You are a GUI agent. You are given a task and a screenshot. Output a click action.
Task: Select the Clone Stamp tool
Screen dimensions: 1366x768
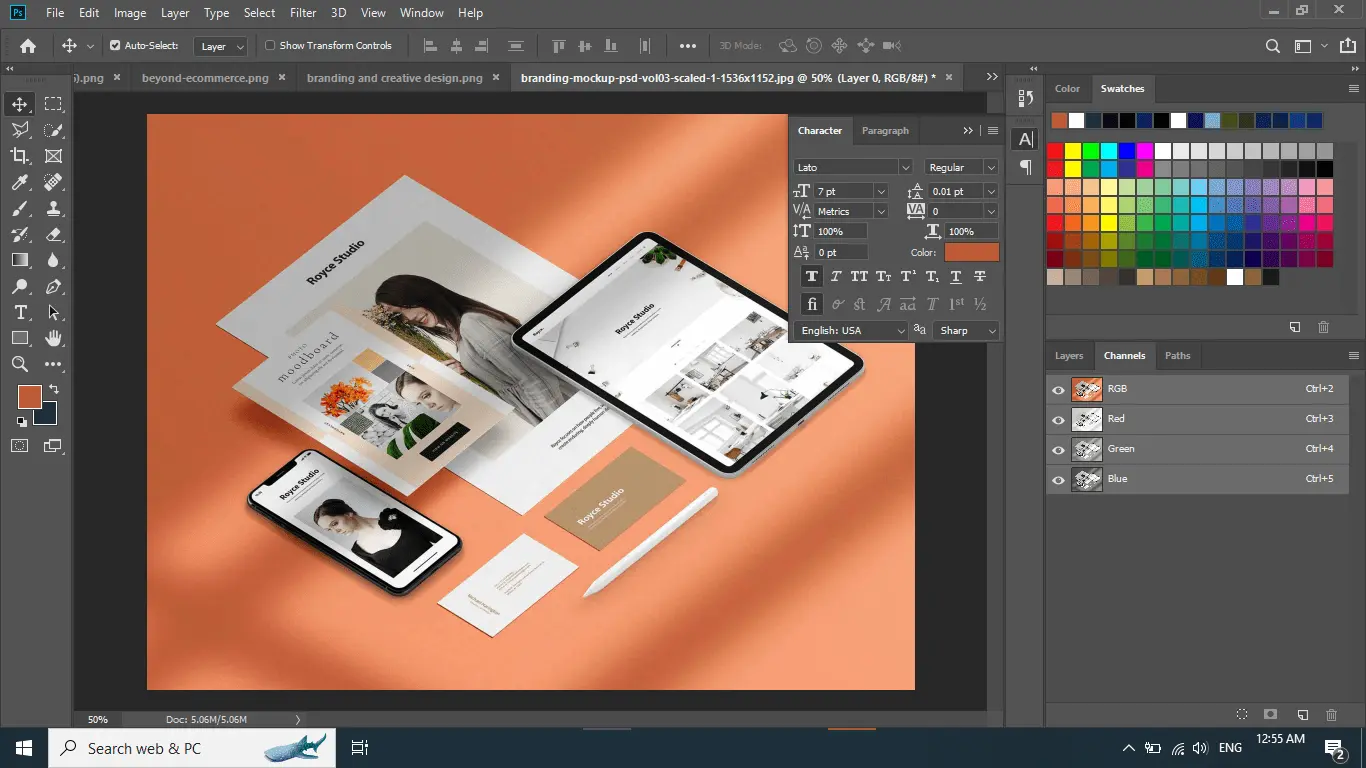click(x=53, y=208)
